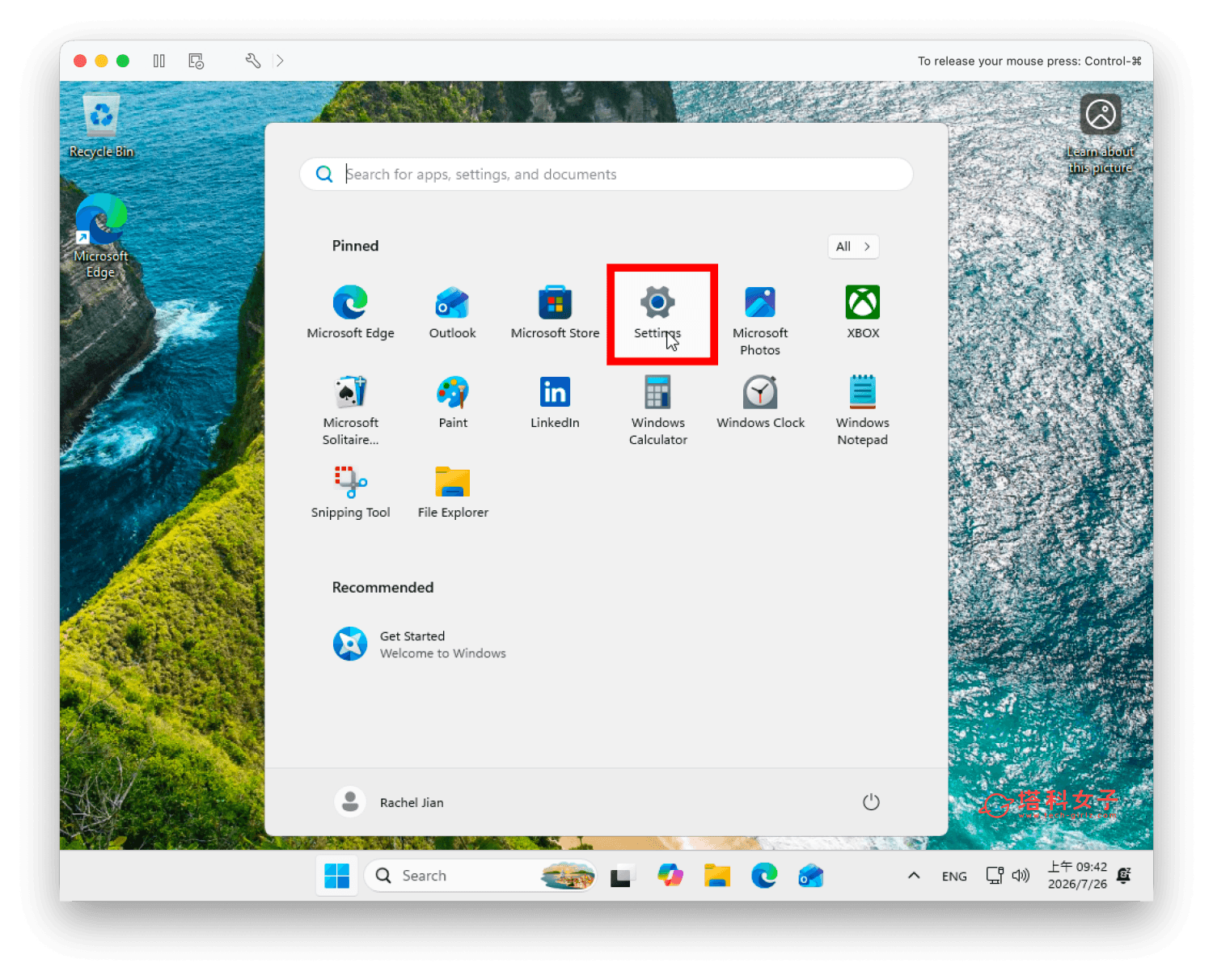The image size is (1213, 980).
Task: Open File Explorer in Start menu
Action: point(453,492)
